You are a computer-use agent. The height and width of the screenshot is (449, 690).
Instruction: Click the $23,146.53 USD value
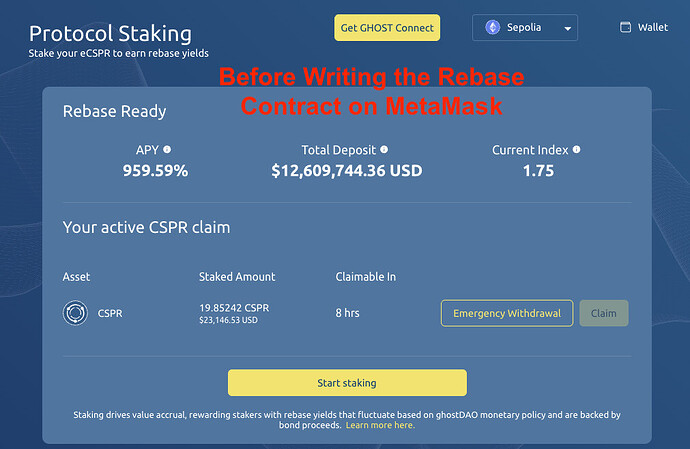coord(228,320)
